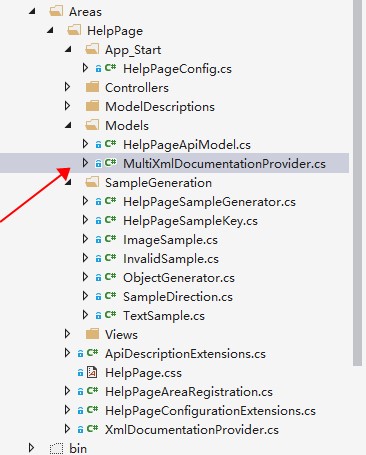Collapse the App_Start folder arrow

[x=68, y=50]
